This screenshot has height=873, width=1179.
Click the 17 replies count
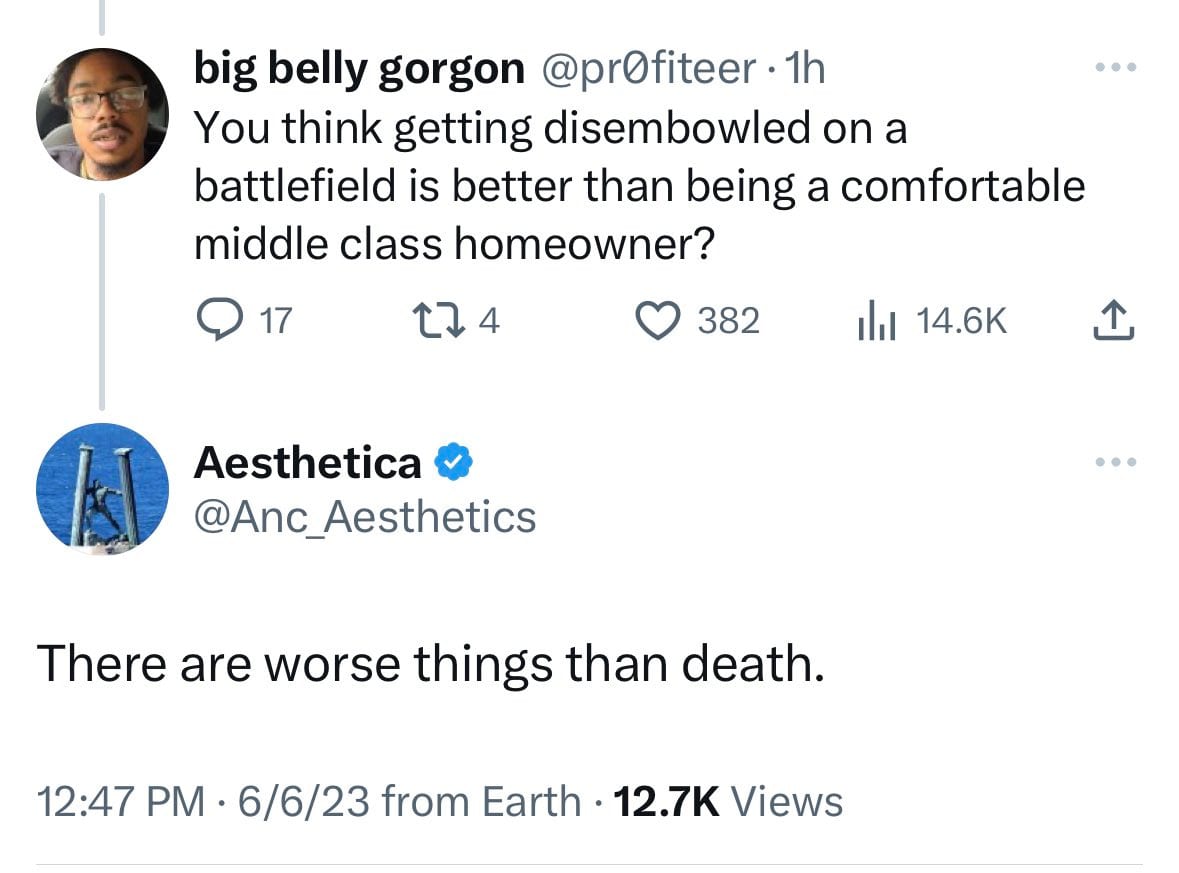[276, 321]
